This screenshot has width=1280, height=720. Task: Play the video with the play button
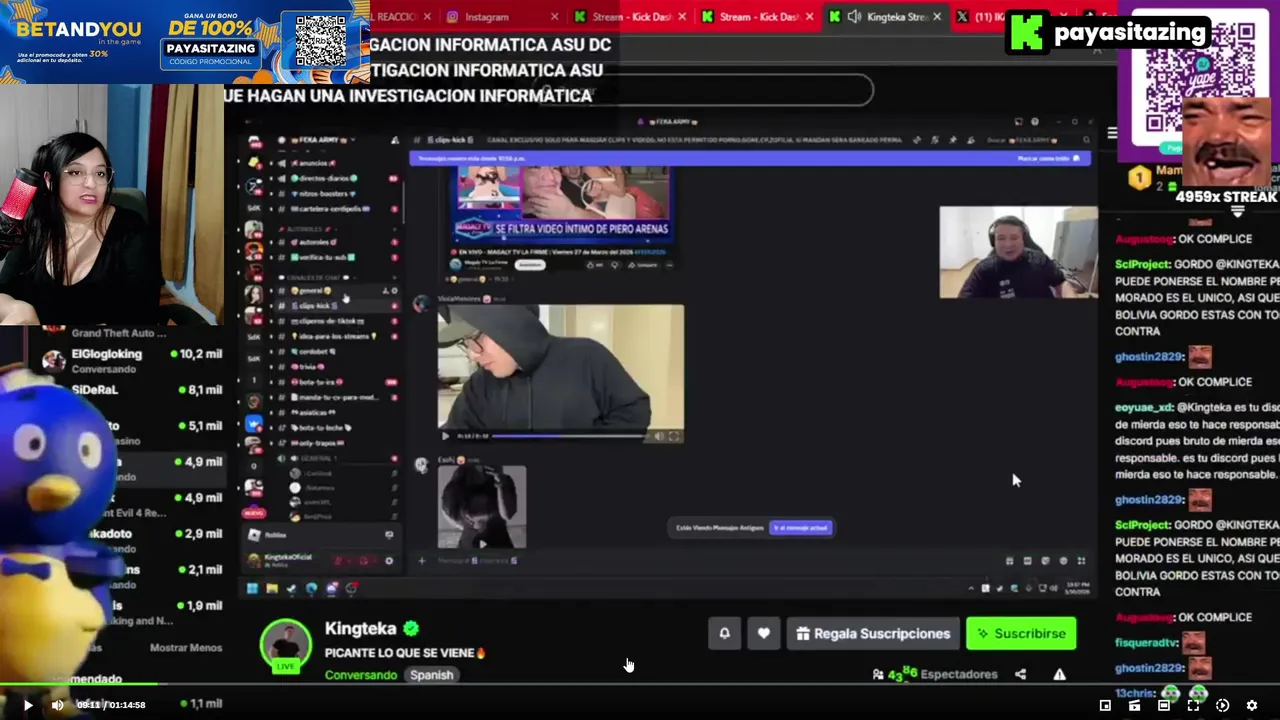pyautogui.click(x=27, y=705)
